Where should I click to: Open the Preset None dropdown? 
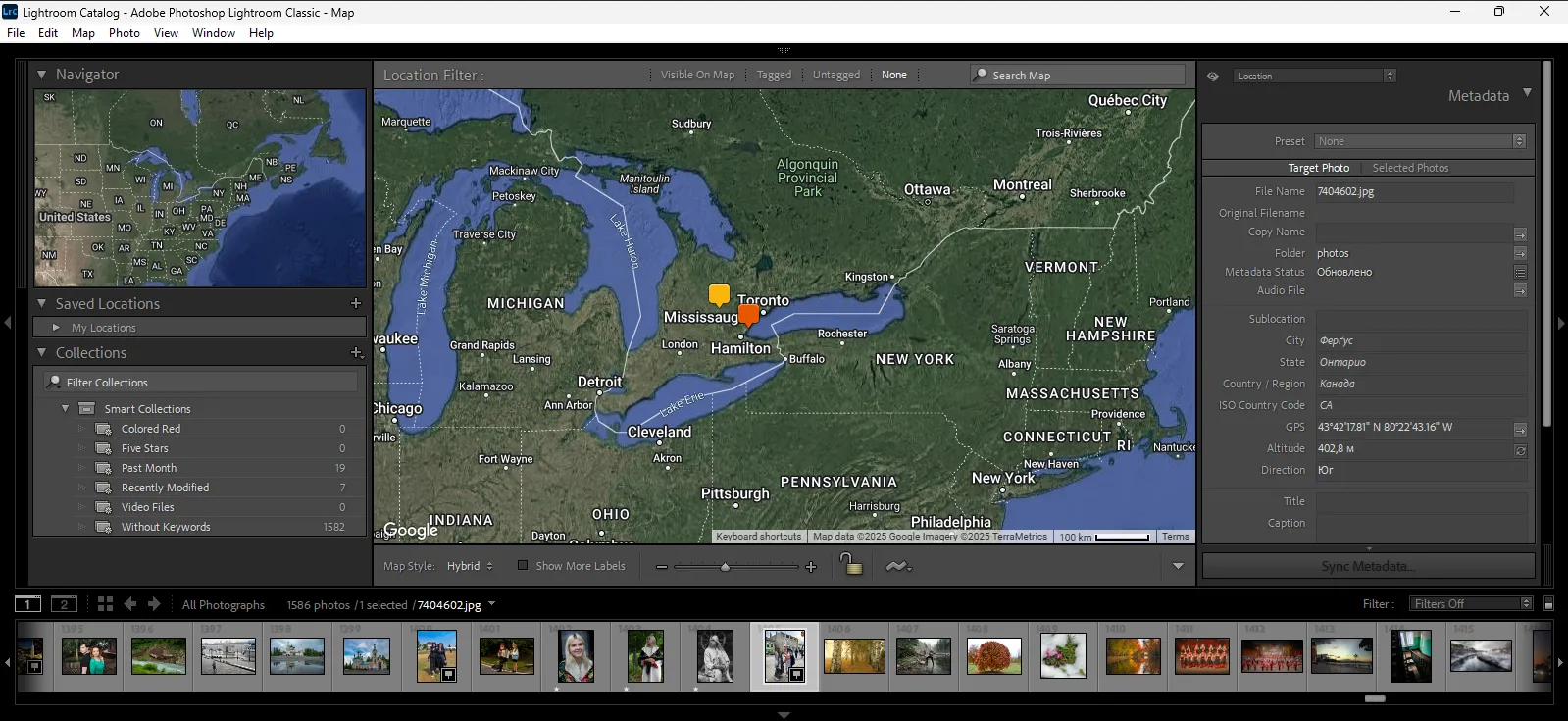1420,141
